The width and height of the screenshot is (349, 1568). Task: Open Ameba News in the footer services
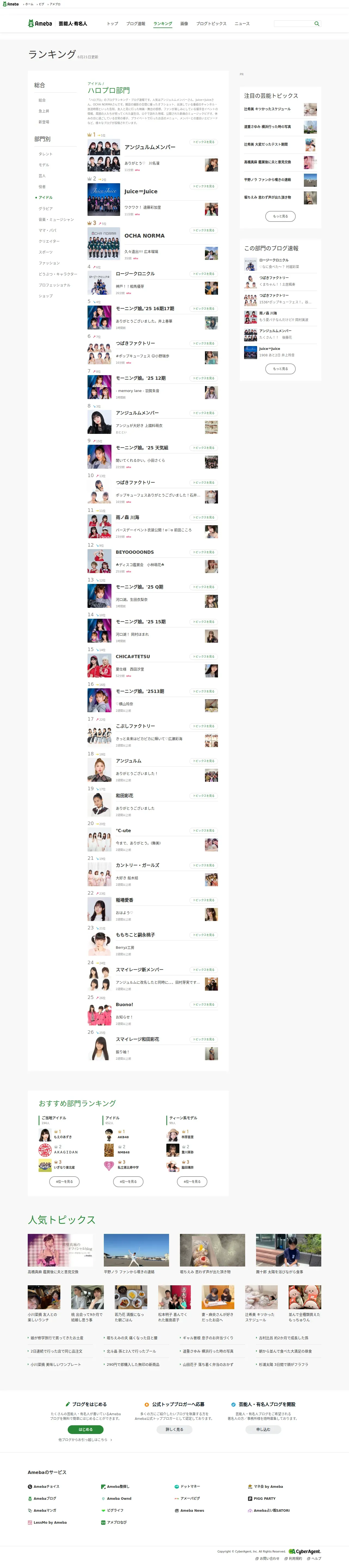pyautogui.click(x=189, y=1510)
